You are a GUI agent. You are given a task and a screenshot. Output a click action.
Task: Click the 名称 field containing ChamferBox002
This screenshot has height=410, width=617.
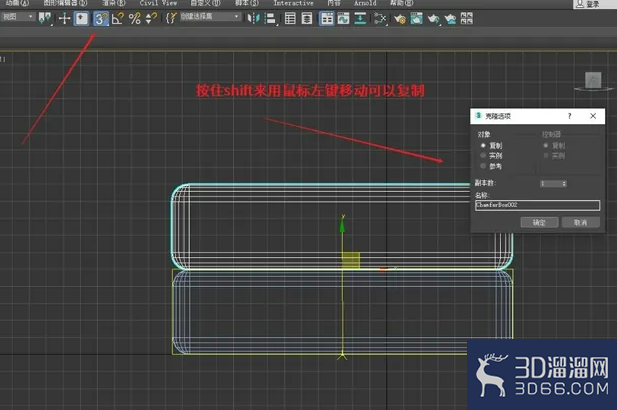537,205
